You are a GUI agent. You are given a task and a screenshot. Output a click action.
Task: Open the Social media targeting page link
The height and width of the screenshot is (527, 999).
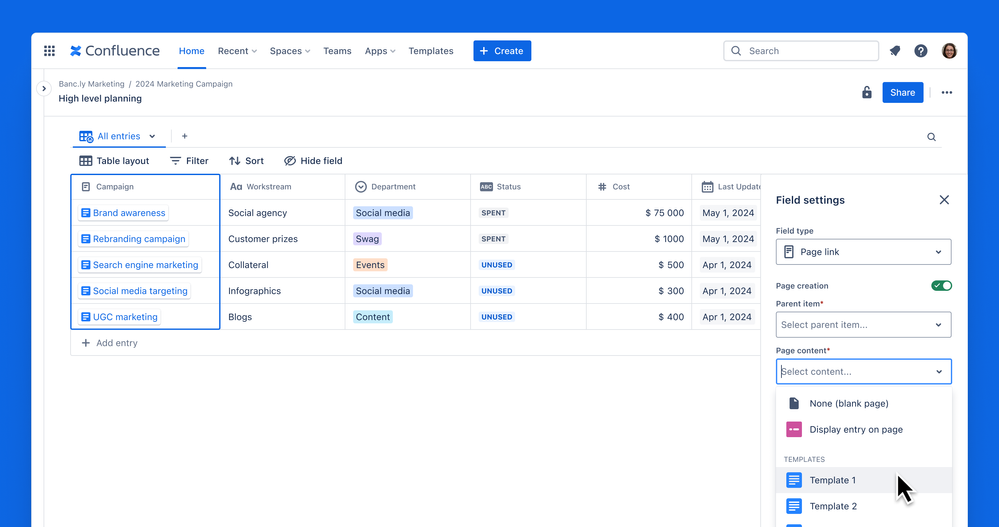134,291
